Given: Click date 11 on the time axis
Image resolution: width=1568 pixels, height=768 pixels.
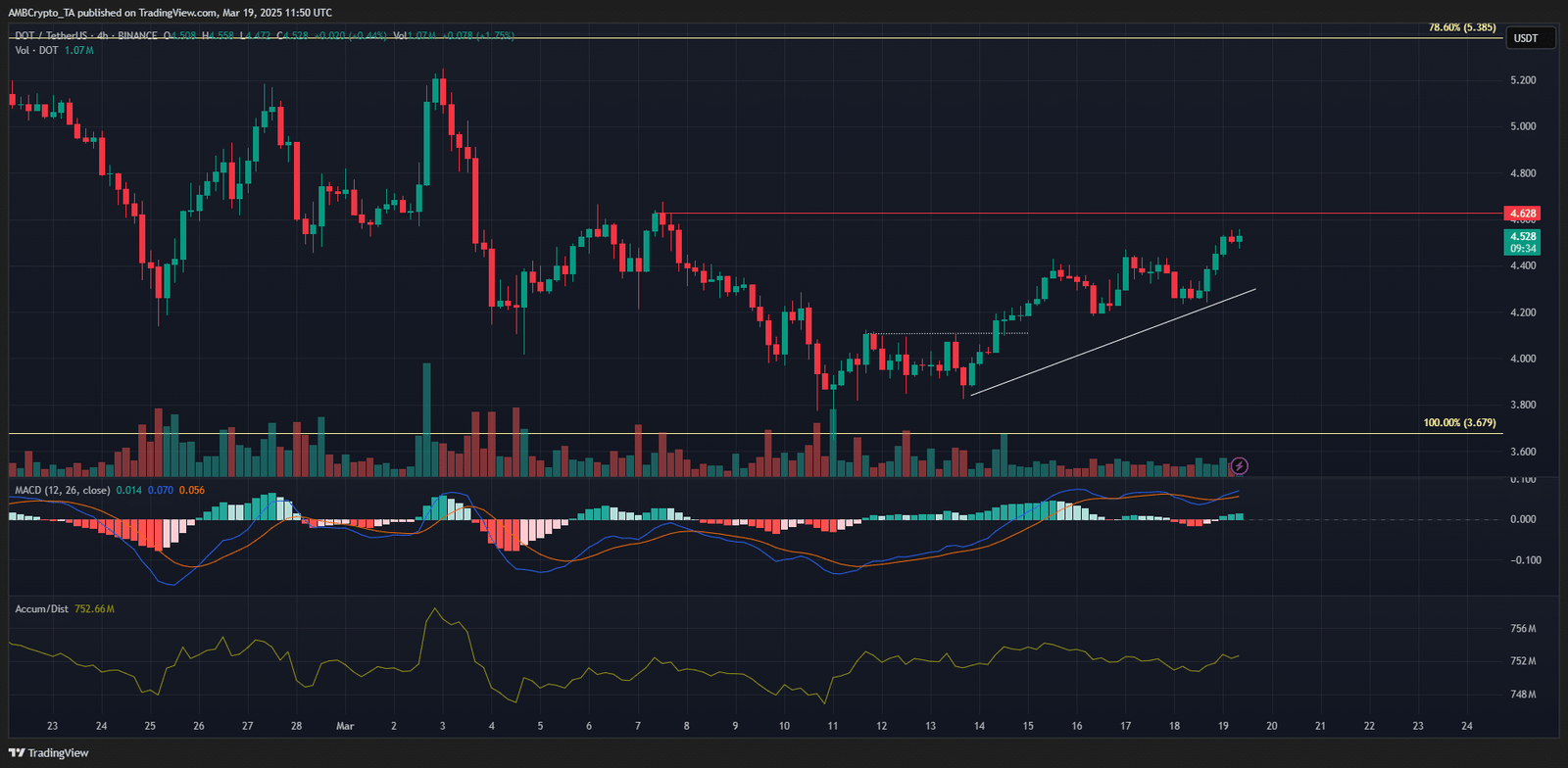Looking at the screenshot, I should coord(832,726).
